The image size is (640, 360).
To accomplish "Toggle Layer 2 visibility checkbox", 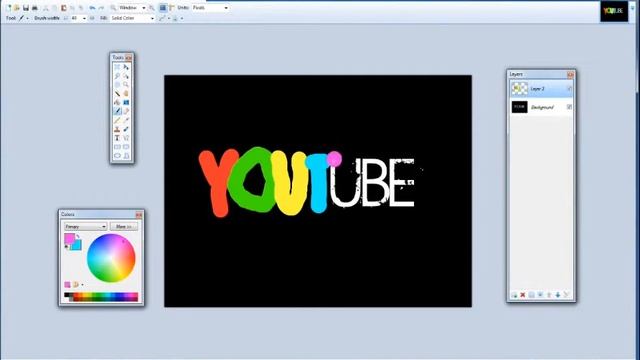I will coord(569,89).
